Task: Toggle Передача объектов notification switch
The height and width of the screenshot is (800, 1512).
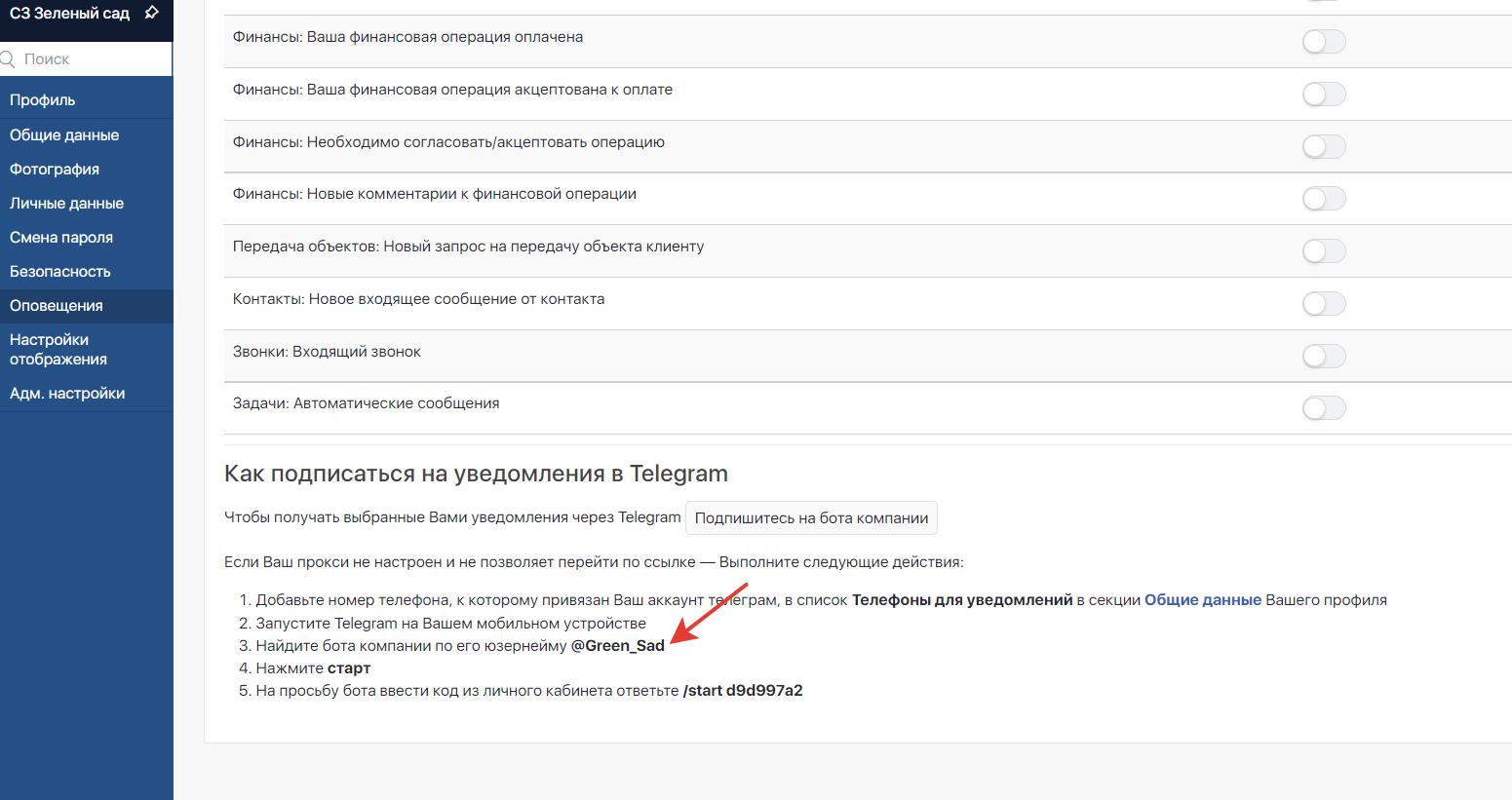Action: (1324, 251)
